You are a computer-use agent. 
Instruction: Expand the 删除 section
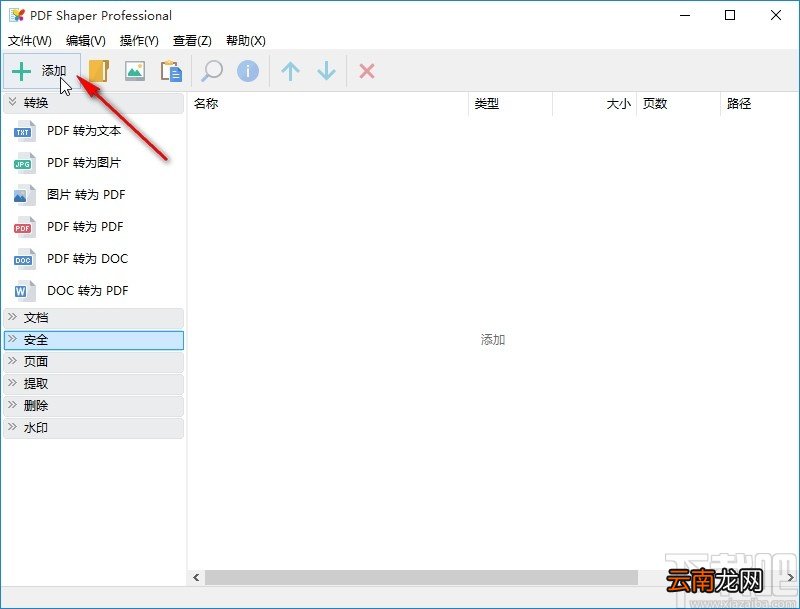click(93, 406)
